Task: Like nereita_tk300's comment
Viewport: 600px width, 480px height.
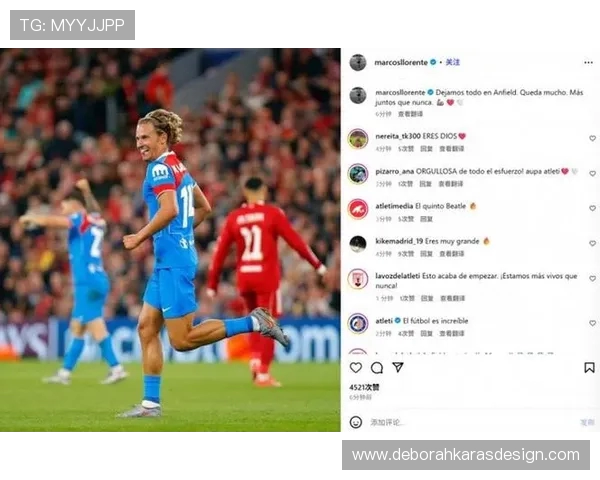Action: point(592,138)
